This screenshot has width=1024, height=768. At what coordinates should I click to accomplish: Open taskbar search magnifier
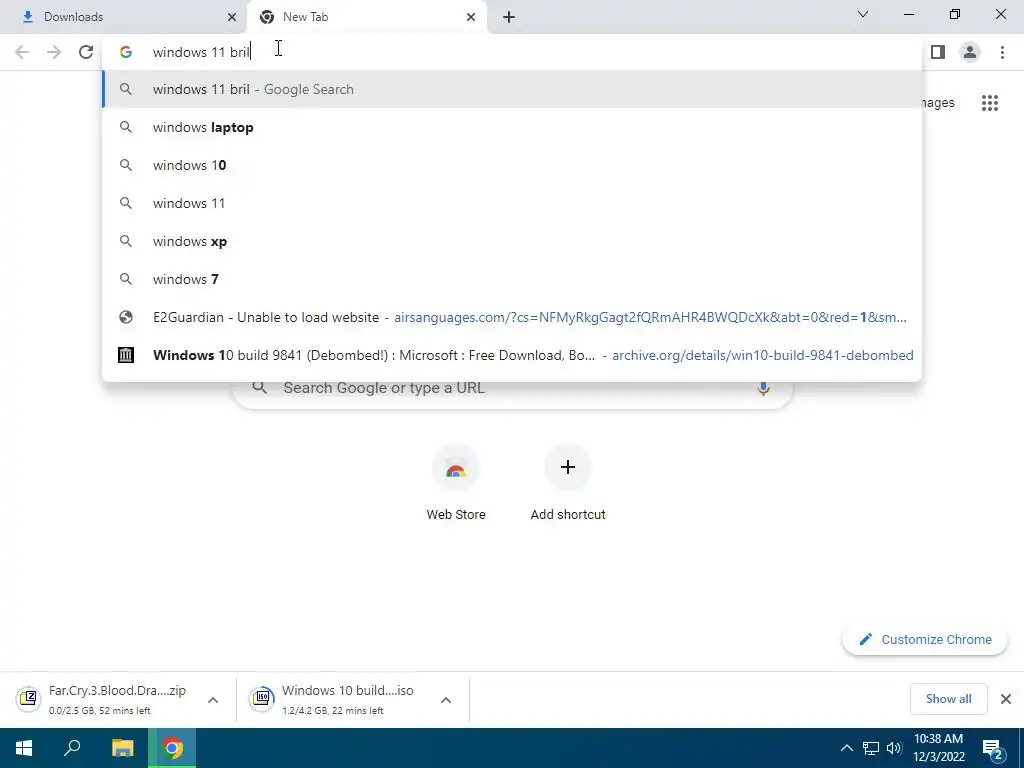72,748
